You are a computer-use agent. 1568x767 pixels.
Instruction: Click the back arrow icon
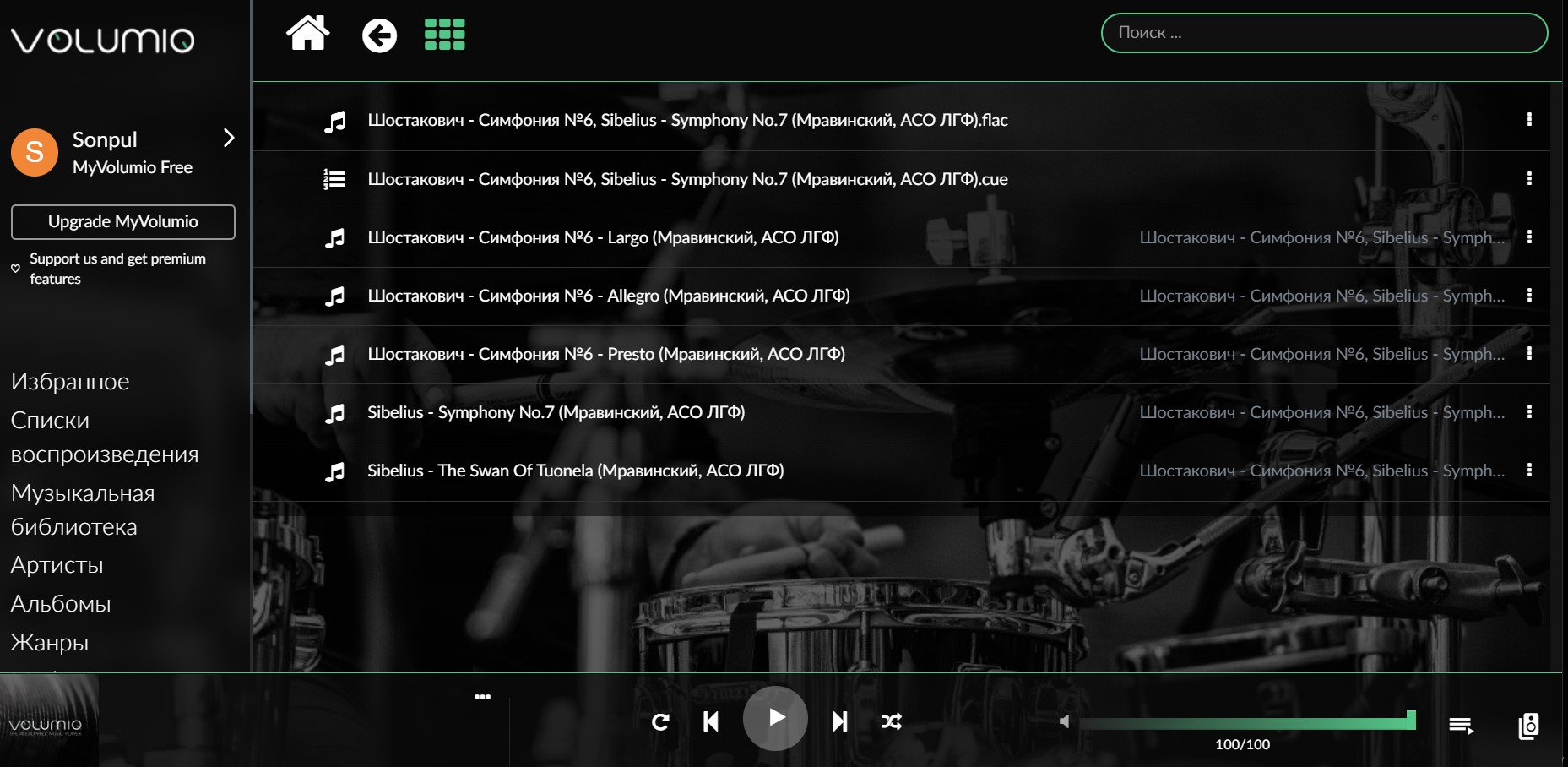[x=379, y=35]
